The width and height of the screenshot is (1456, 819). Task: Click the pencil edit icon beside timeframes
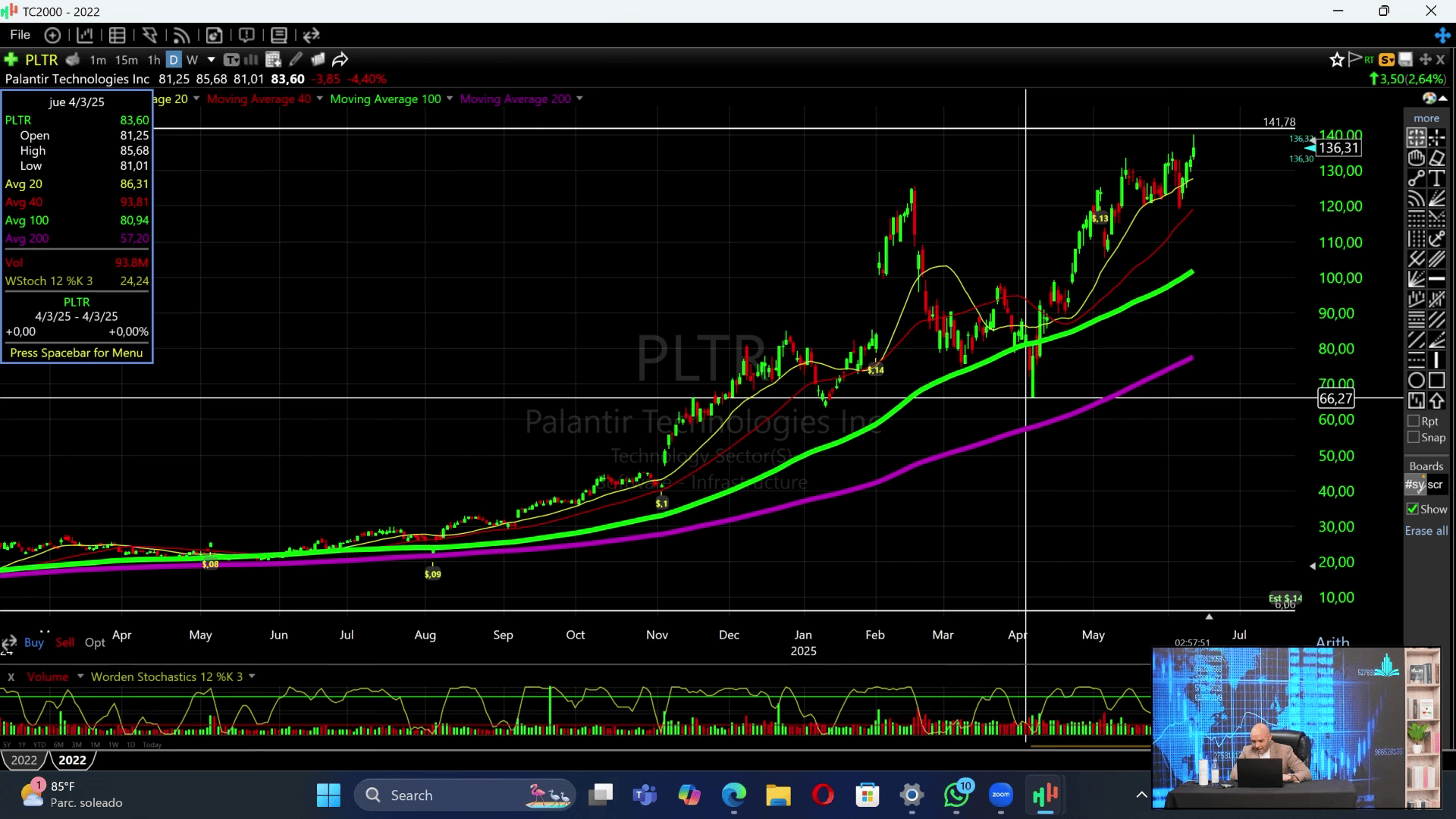[x=296, y=59]
